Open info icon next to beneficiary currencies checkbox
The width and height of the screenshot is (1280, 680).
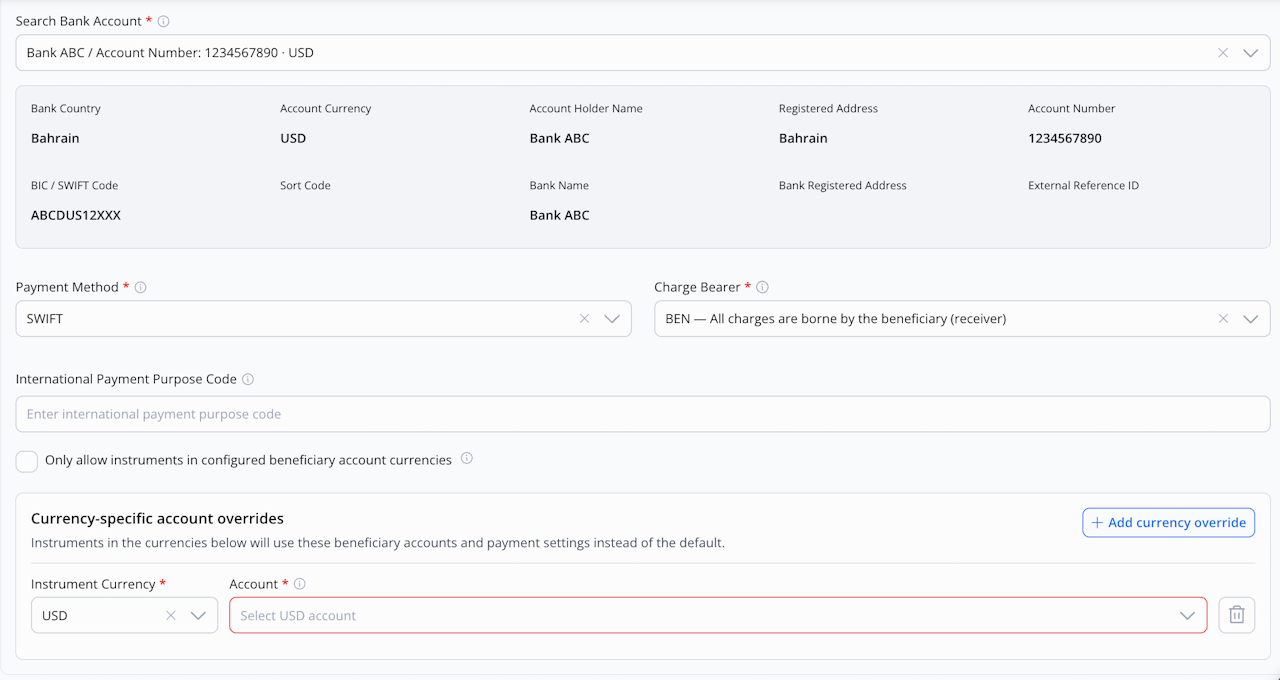pos(467,459)
